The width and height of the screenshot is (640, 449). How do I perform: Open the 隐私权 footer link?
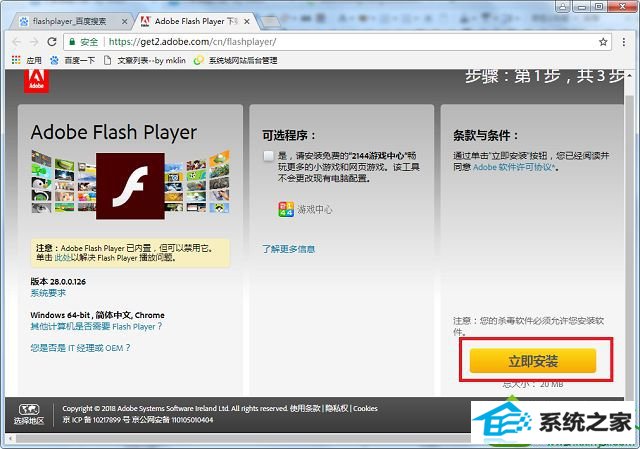337,408
